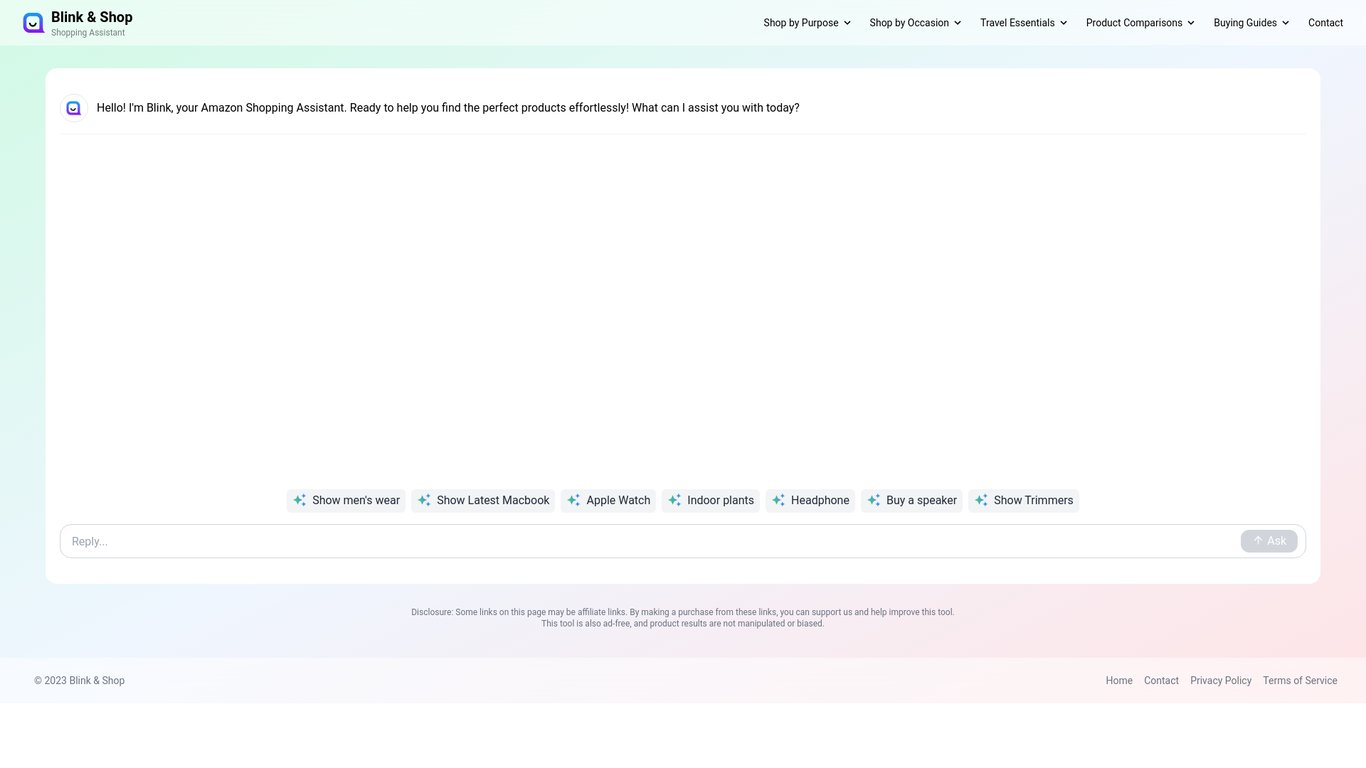
Task: Open the Terms of Service footer link
Action: coord(1300,681)
